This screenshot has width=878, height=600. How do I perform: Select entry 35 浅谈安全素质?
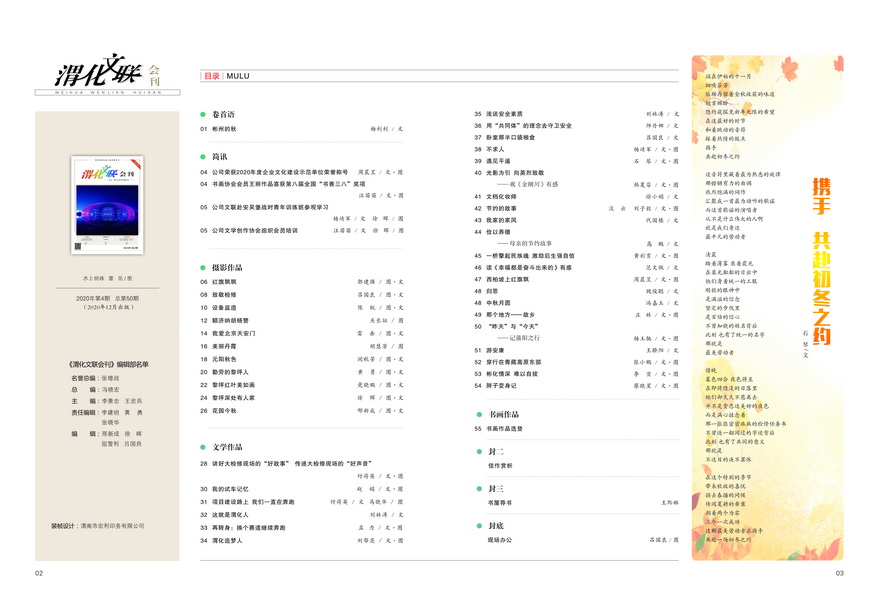512,114
